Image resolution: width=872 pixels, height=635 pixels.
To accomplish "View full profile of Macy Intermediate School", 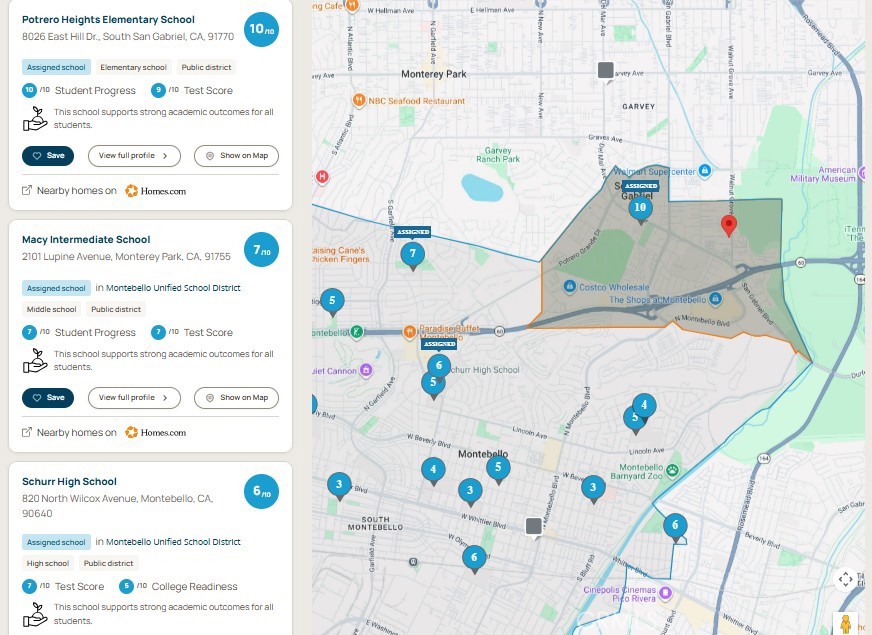I will click(134, 398).
